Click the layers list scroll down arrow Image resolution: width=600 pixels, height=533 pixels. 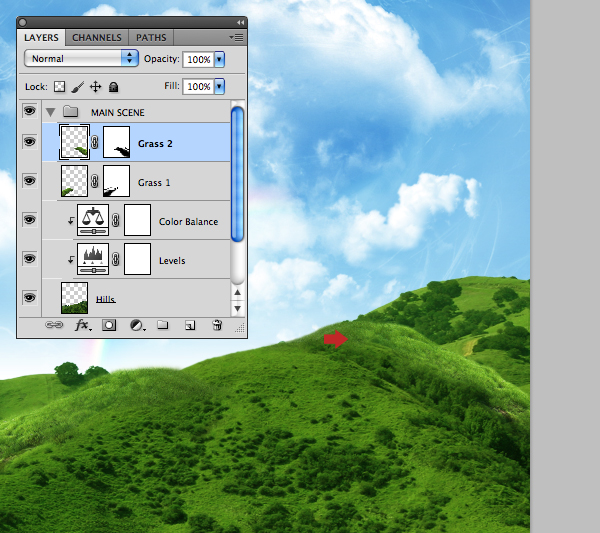[x=237, y=308]
